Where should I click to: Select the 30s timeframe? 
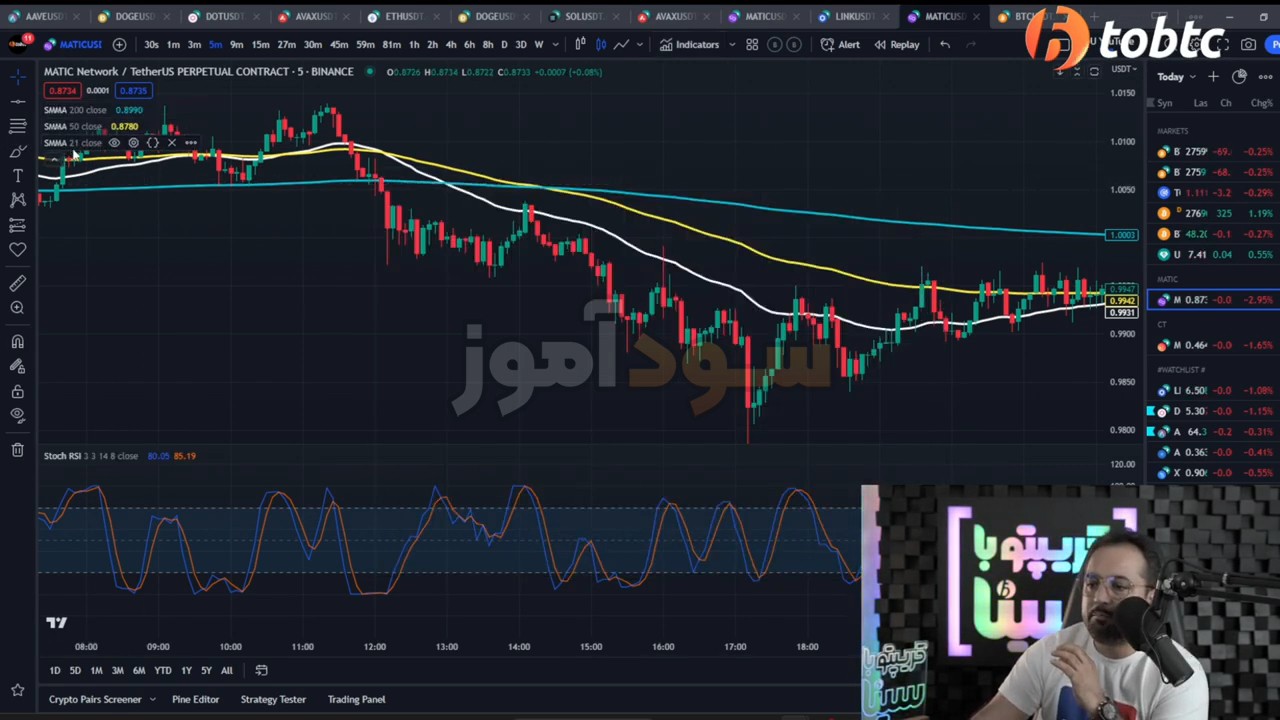click(x=151, y=44)
